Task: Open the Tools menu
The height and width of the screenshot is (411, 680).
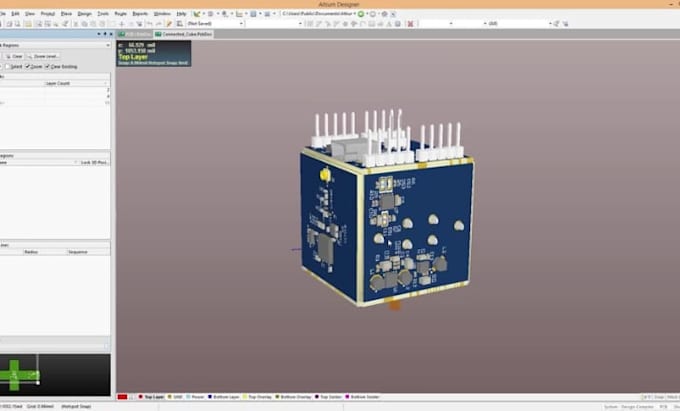Action: [x=103, y=14]
